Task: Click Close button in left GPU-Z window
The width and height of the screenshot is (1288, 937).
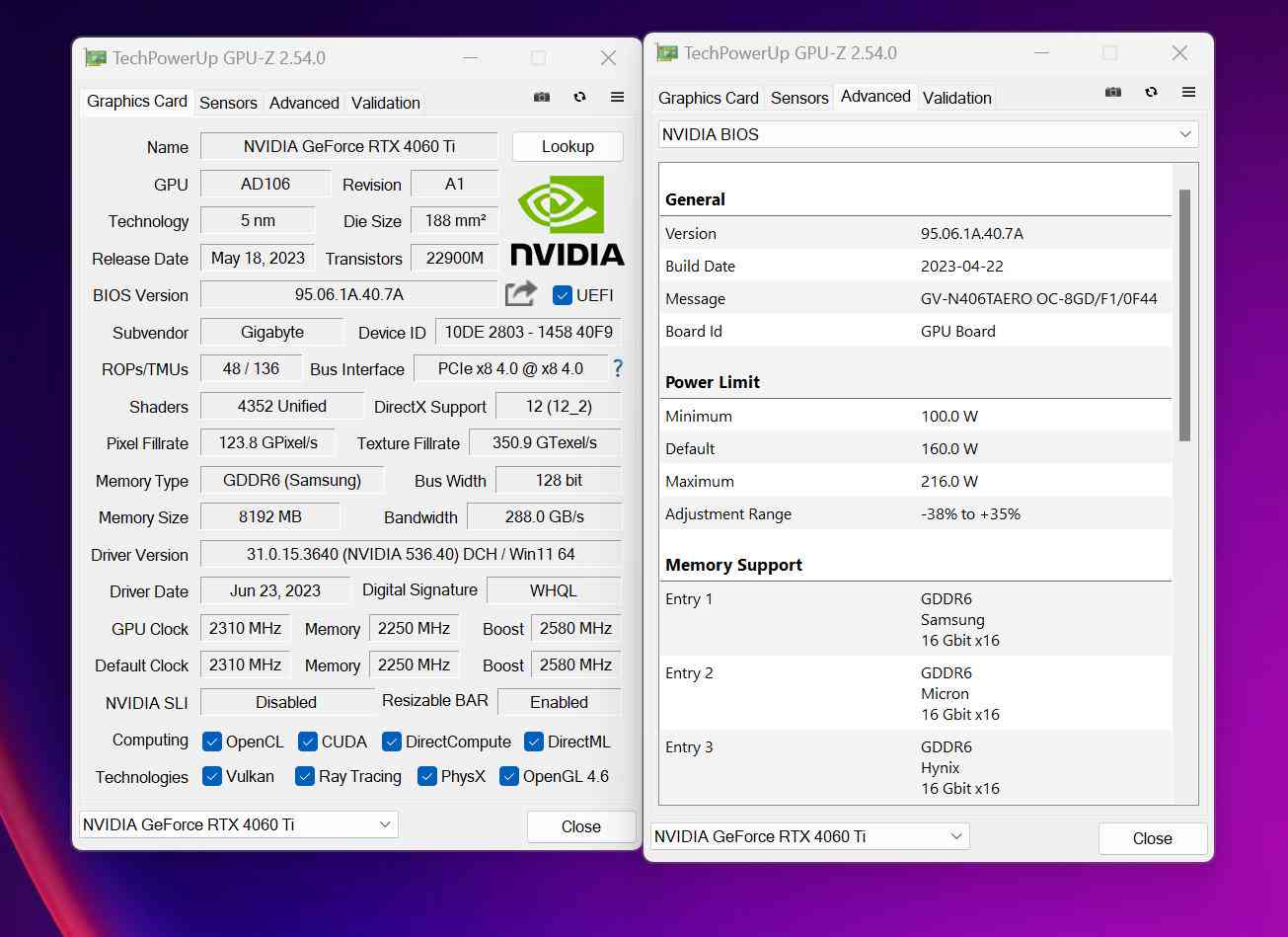Action: click(581, 826)
